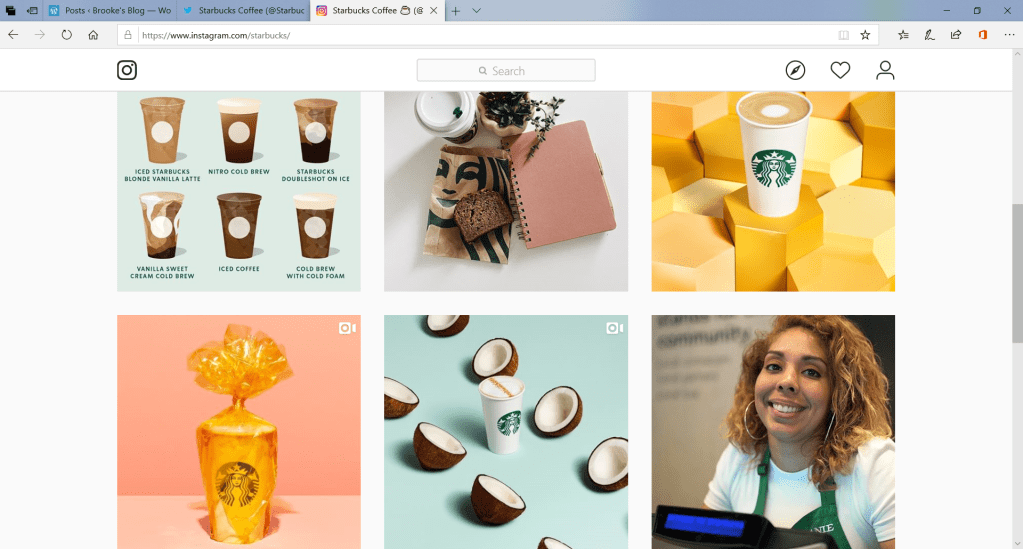The width and height of the screenshot is (1023, 549).
Task: Click the instagram.com/starbucks address bar
Action: pyautogui.click(x=480, y=34)
